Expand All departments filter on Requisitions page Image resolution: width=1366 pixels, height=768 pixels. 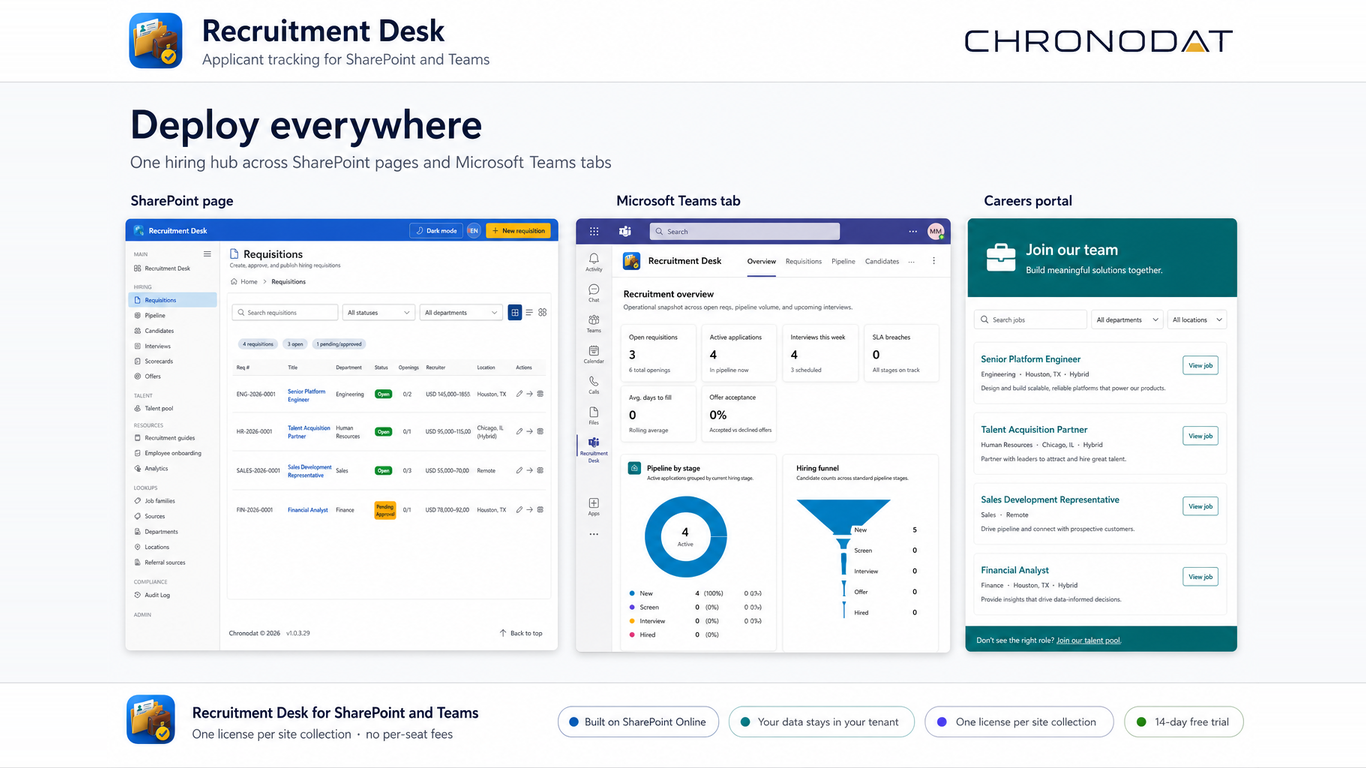click(x=460, y=313)
